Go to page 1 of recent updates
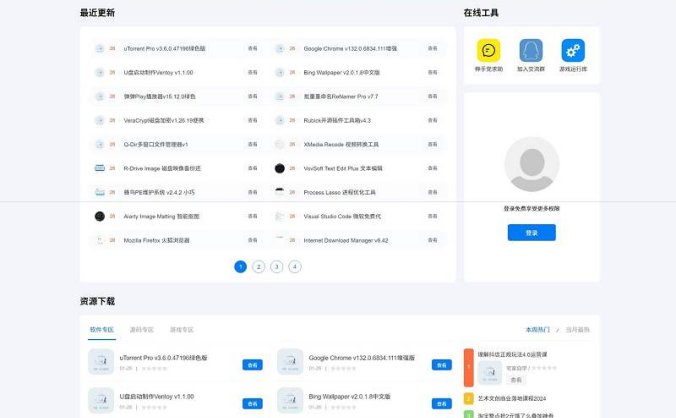This screenshot has width=676, height=418. pos(241,267)
